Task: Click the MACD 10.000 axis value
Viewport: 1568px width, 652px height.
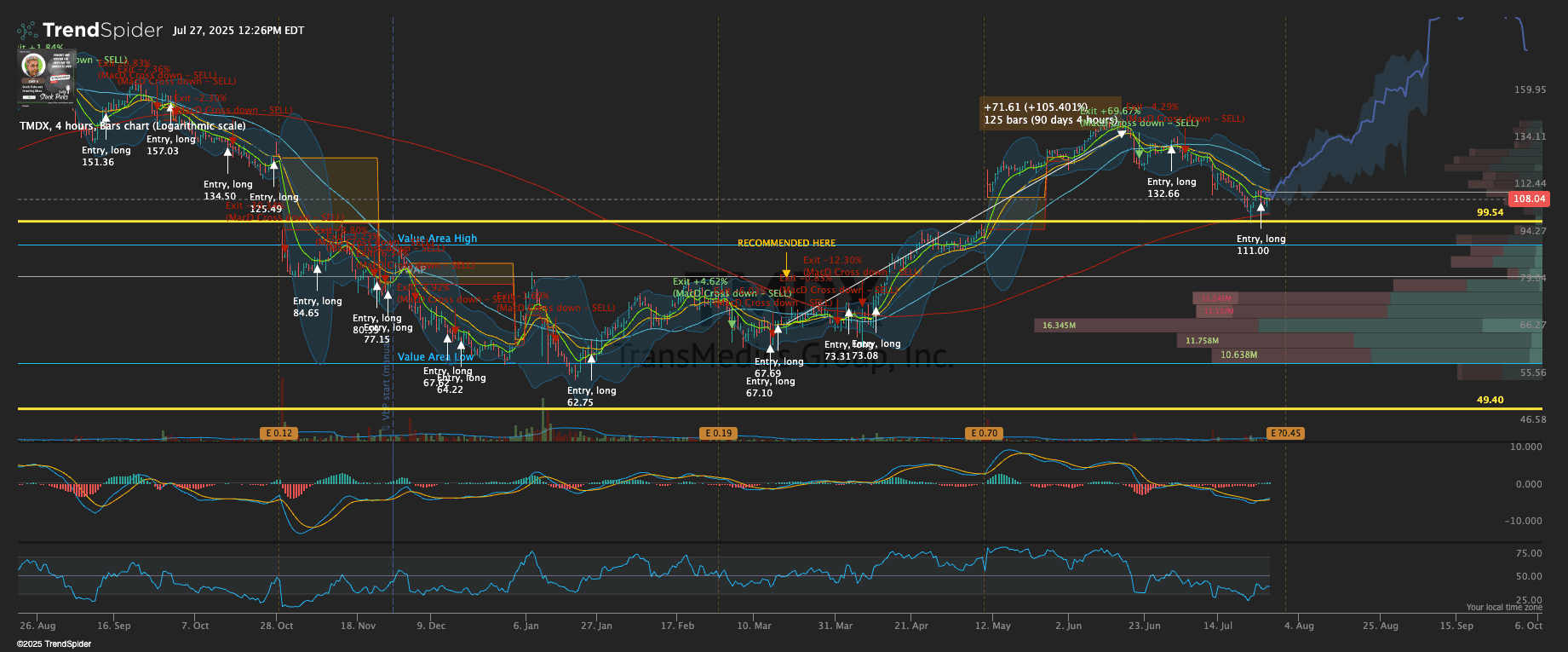Action: click(x=1525, y=447)
